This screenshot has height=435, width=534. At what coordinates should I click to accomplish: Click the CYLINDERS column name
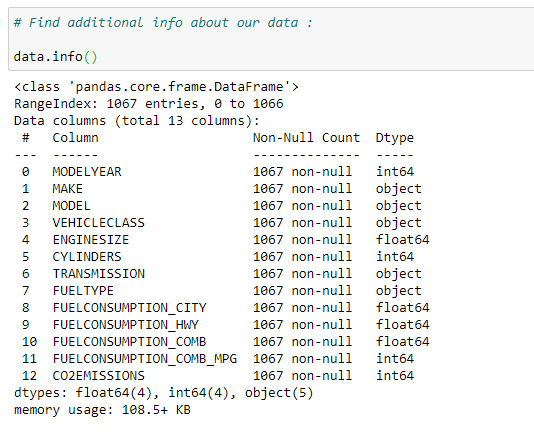click(87, 257)
